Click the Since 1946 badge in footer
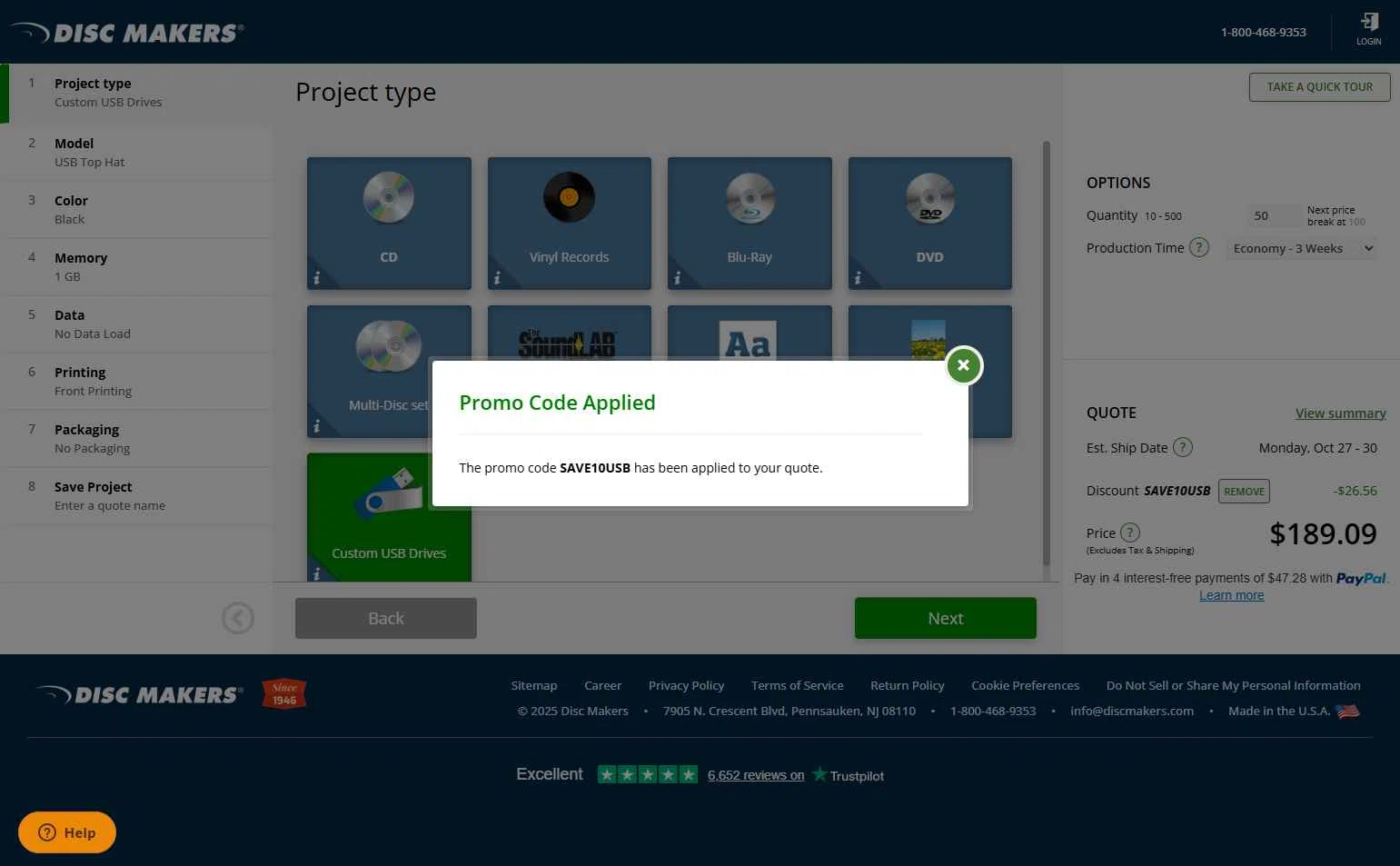1400x866 pixels. (284, 694)
